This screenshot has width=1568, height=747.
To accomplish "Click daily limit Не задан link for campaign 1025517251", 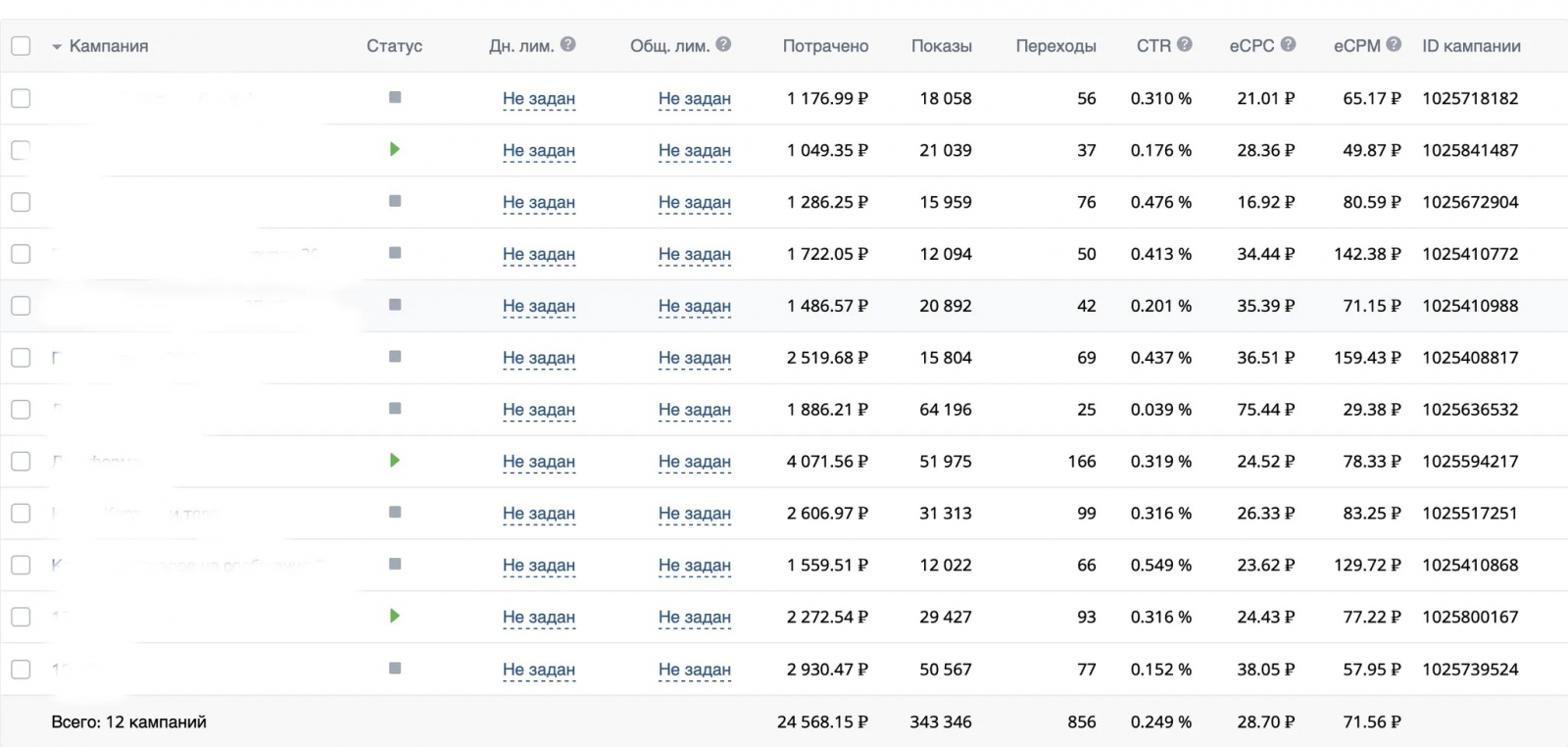I will pyautogui.click(x=538, y=514).
